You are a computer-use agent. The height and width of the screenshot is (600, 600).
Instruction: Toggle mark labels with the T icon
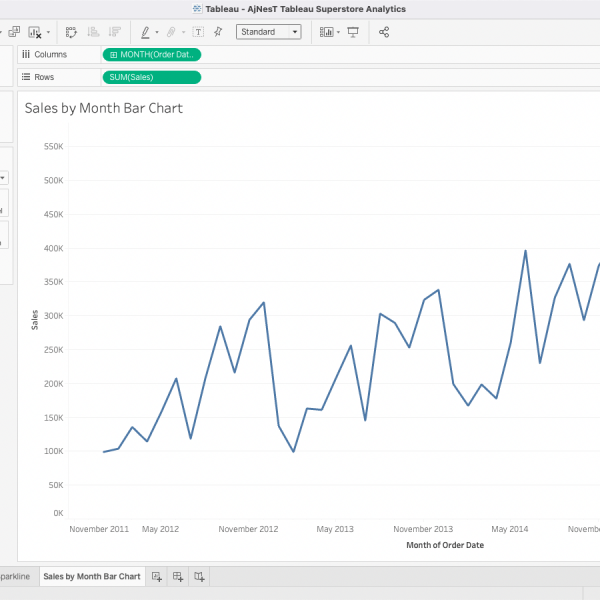[198, 32]
